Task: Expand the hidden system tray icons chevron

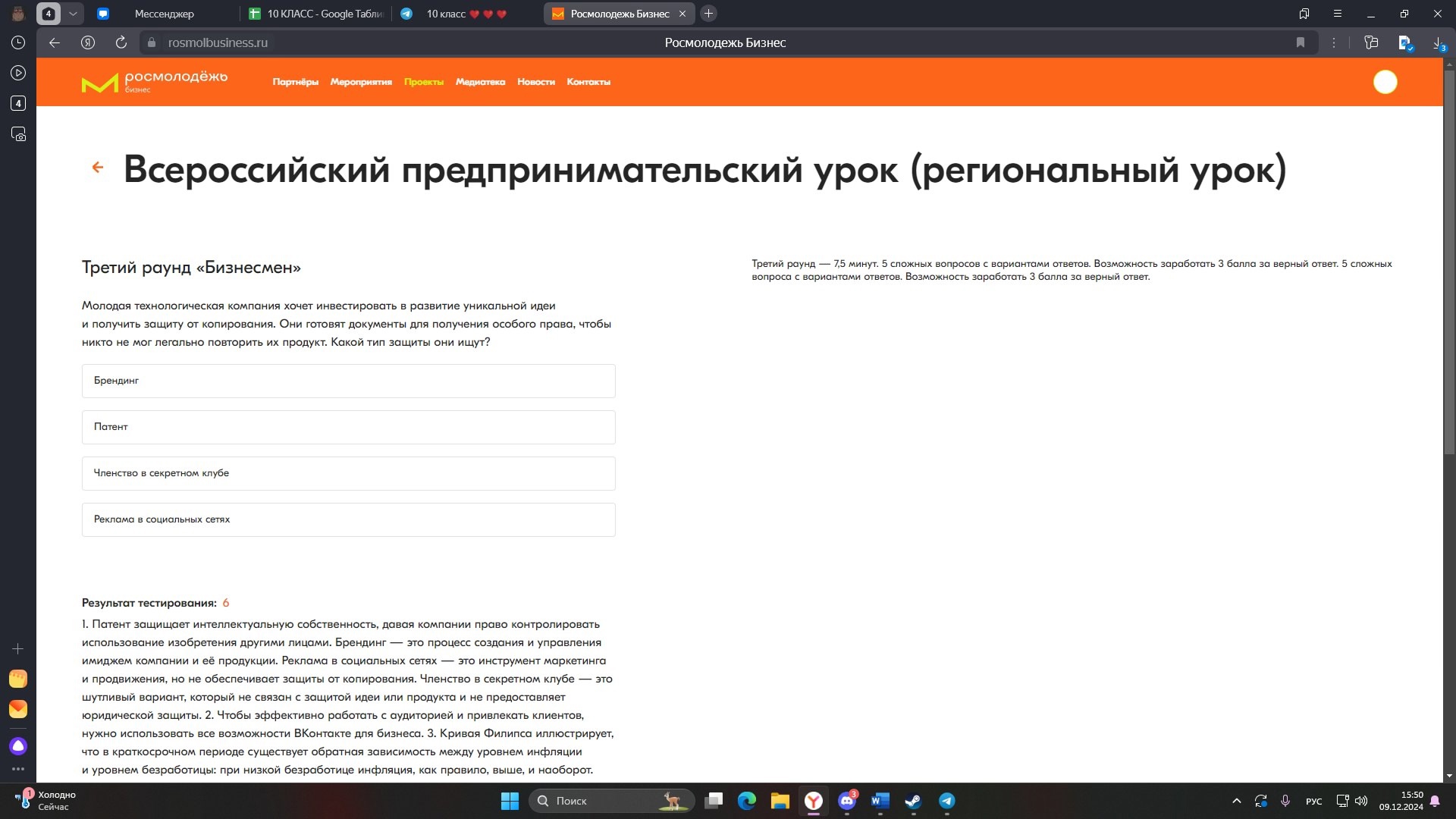Action: [x=1236, y=801]
